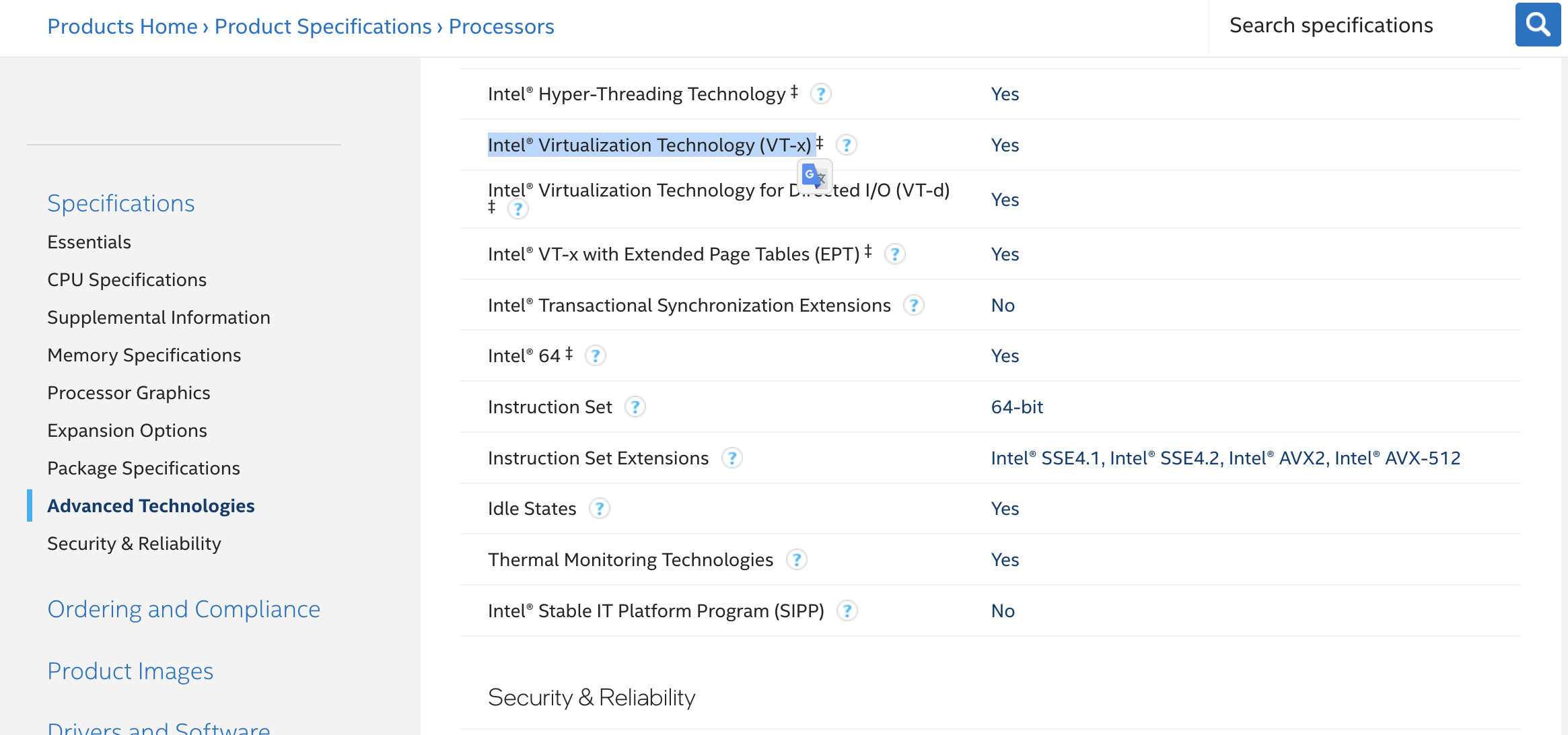1568x735 pixels.
Task: Navigate to Processors breadcrumb
Action: 501,26
